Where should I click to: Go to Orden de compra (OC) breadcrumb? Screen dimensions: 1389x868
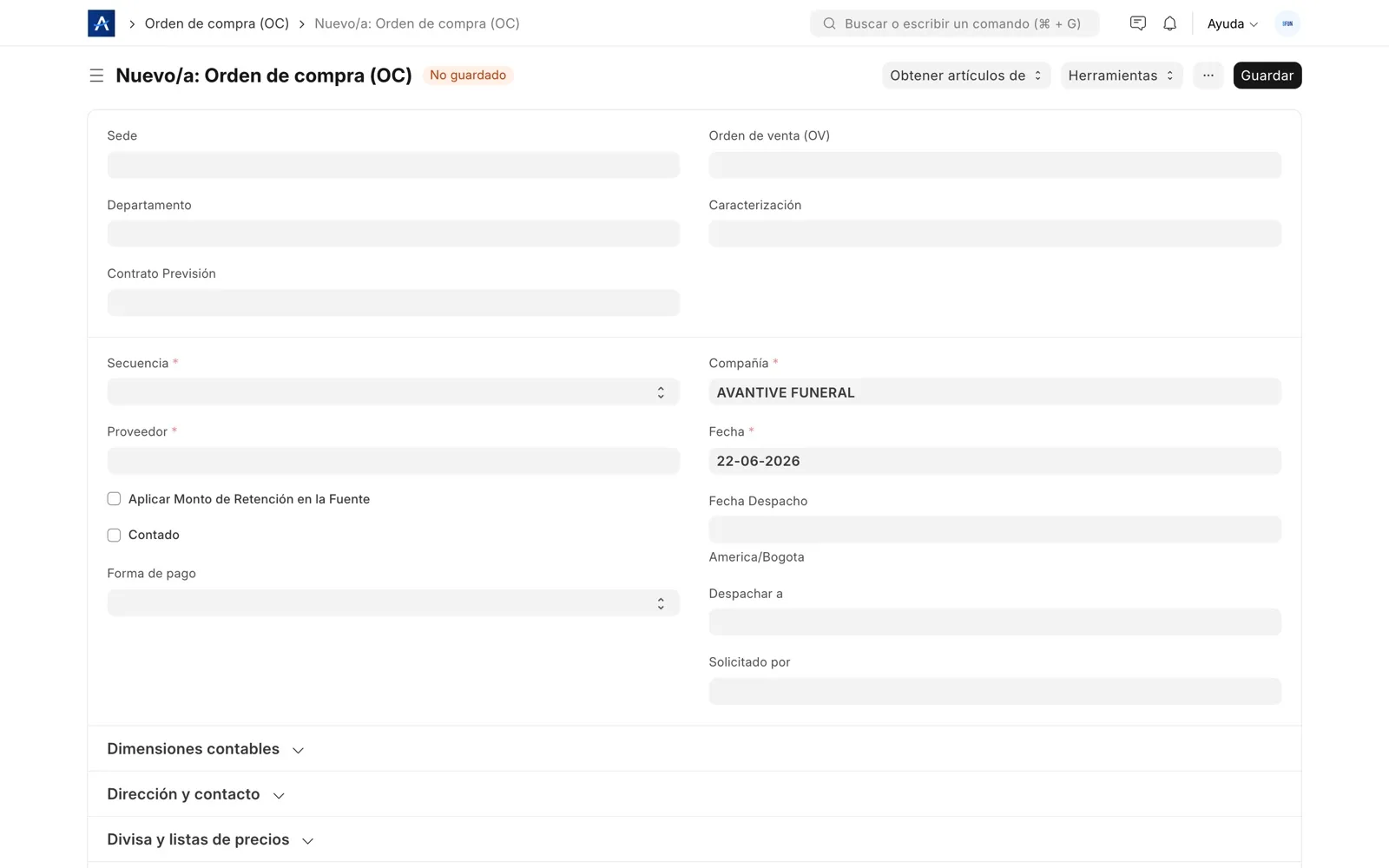217,23
